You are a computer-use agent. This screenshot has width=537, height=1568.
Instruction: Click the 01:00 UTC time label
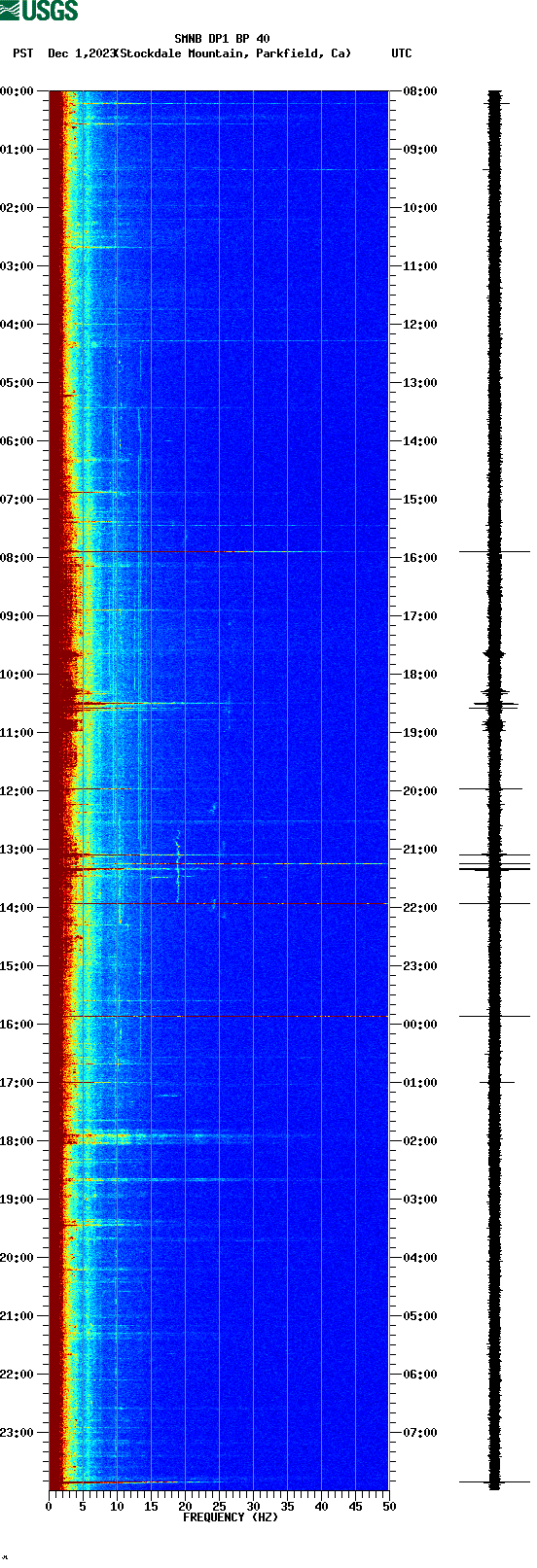[x=420, y=1083]
